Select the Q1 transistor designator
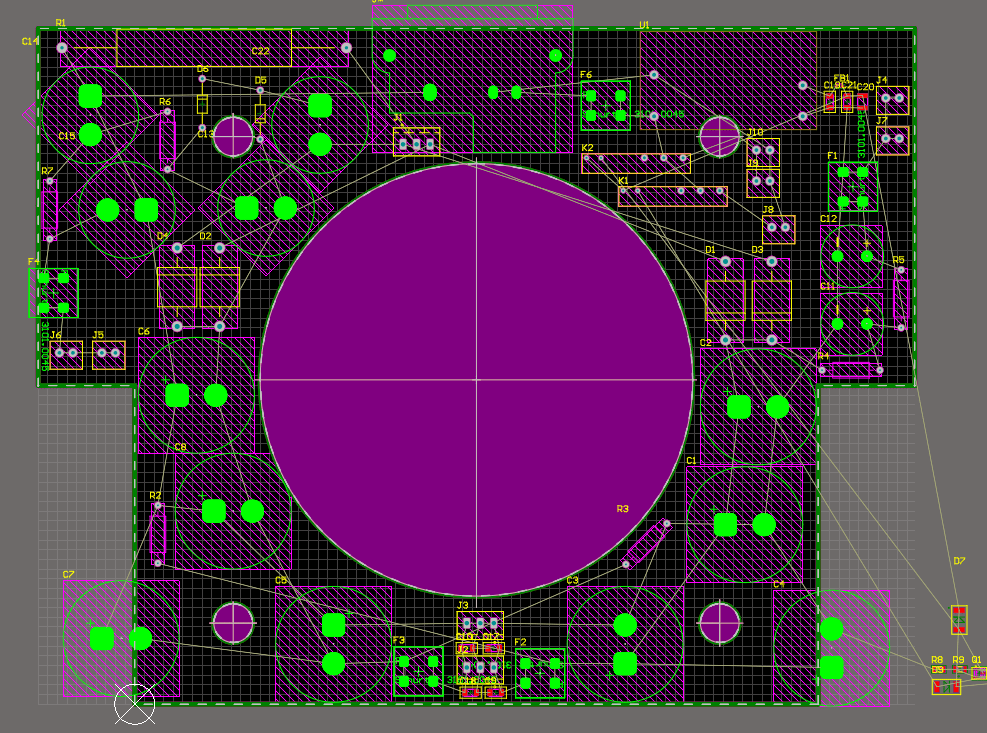This screenshot has width=987, height=733. (x=976, y=660)
